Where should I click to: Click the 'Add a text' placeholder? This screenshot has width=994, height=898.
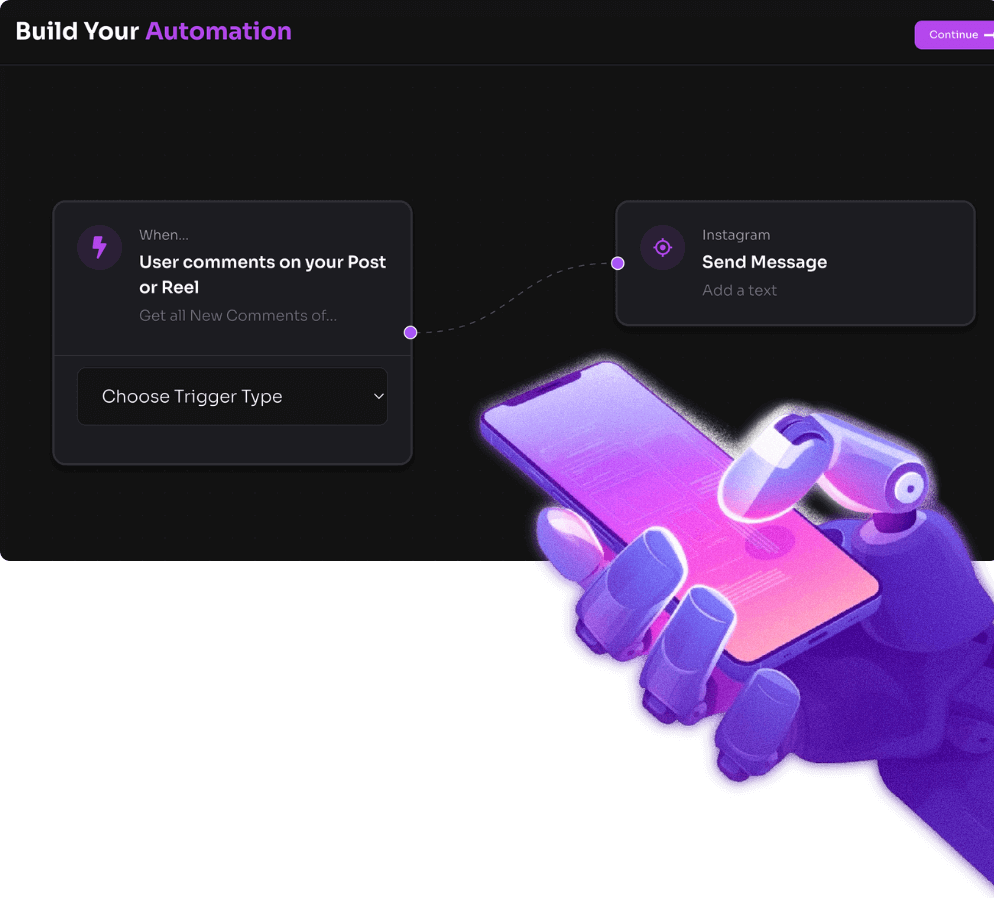739,290
